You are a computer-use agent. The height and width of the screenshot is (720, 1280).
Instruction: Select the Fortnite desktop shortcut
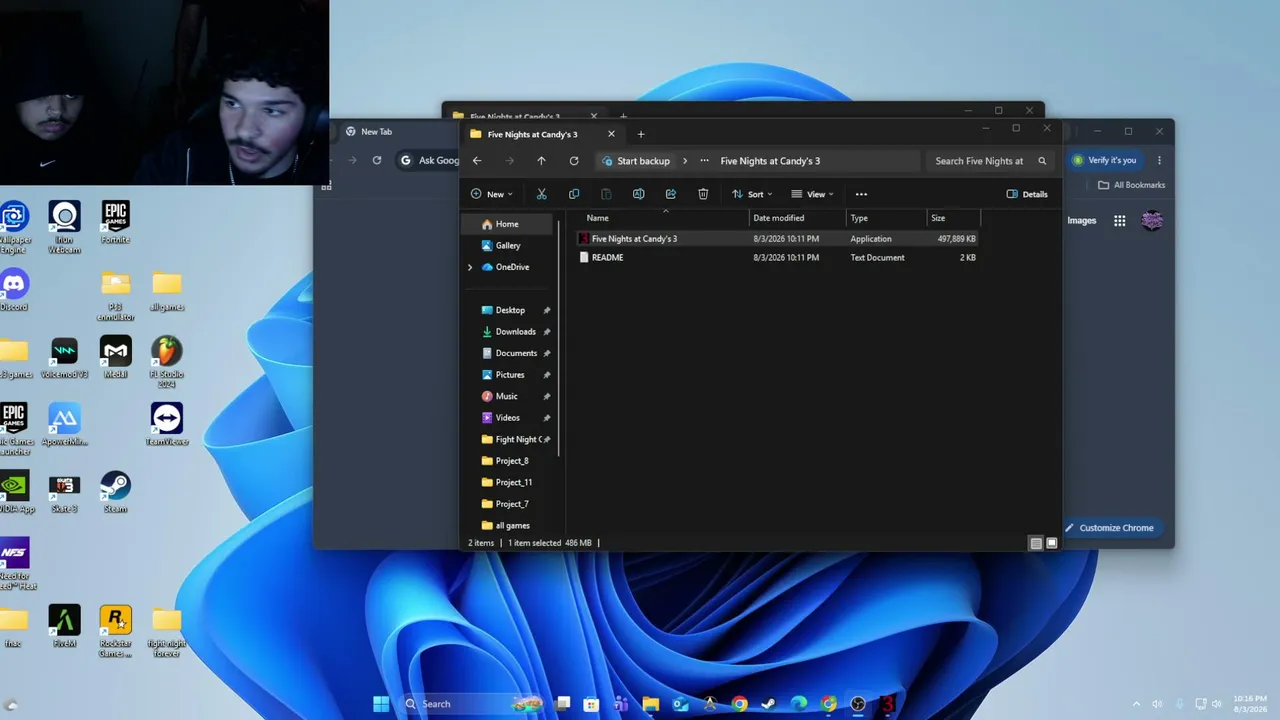point(115,222)
